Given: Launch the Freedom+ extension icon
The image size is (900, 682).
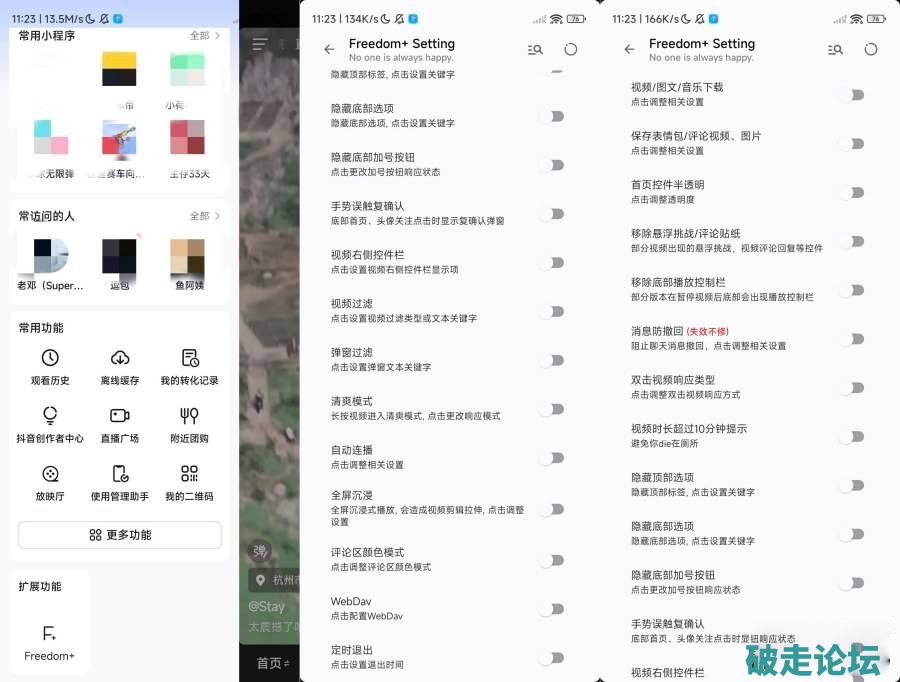Looking at the screenshot, I should click(49, 633).
